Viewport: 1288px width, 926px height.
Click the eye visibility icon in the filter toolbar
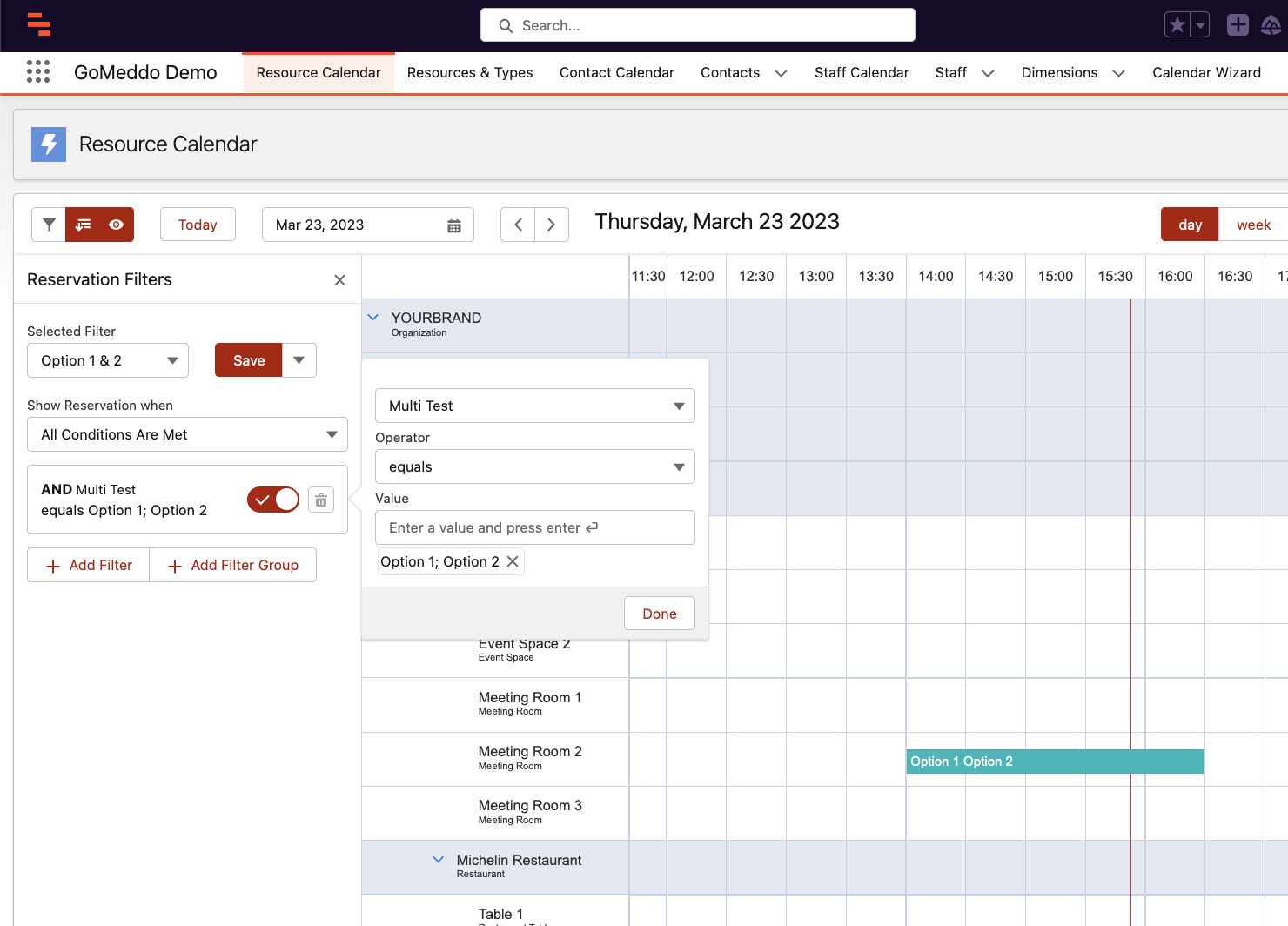click(x=117, y=225)
